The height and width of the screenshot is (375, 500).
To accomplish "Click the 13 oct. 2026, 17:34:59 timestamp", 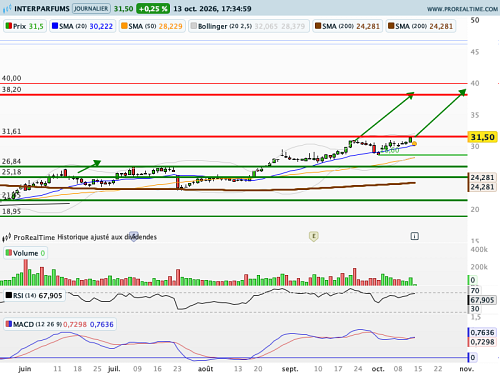I will 212,9.
